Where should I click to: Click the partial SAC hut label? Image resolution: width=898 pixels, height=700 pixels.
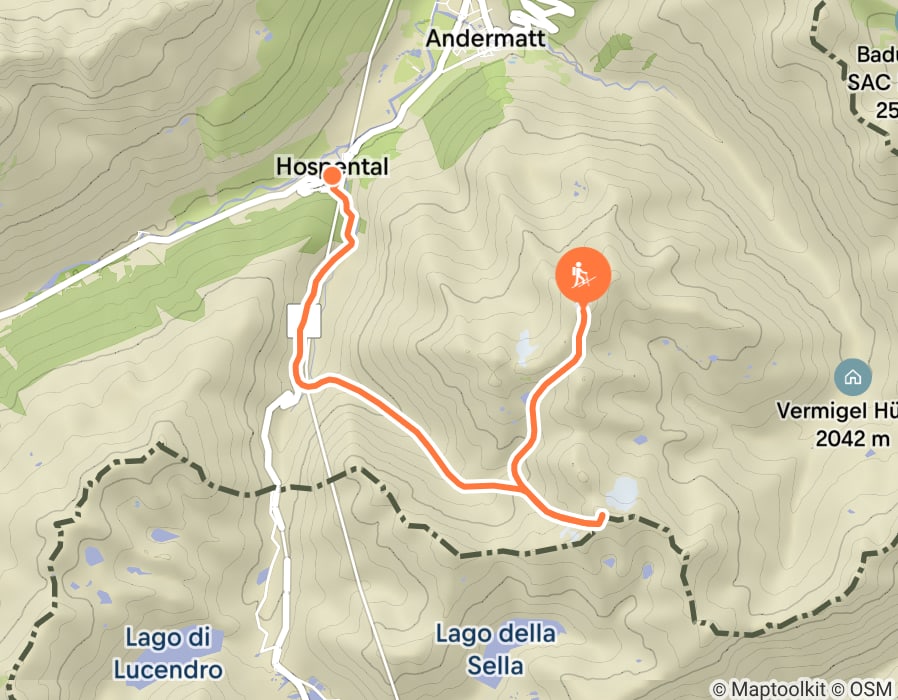871,82
